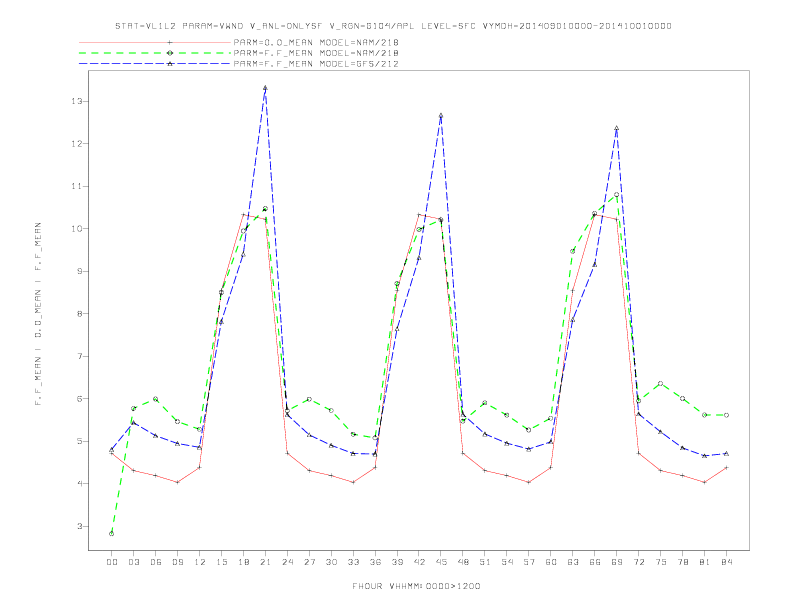Click x-axis tick label 24
792x612 pixels.
coord(287,562)
